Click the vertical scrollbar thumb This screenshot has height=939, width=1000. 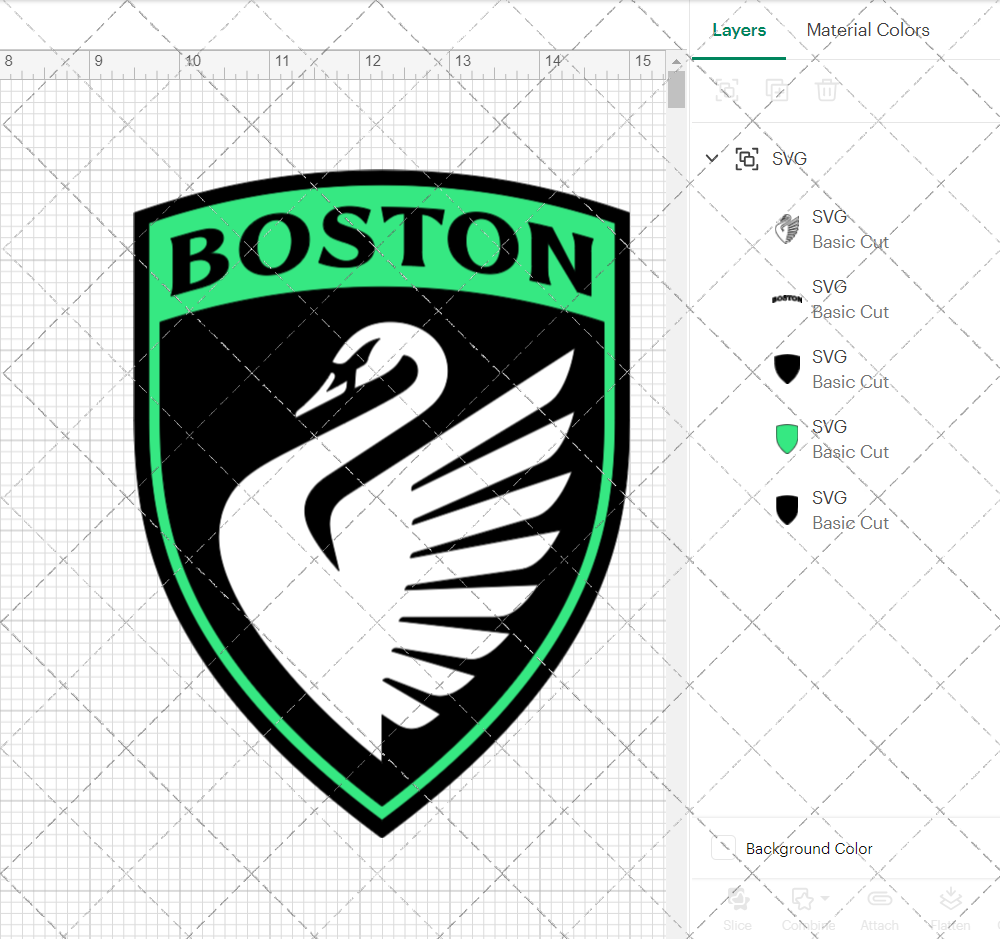click(676, 89)
